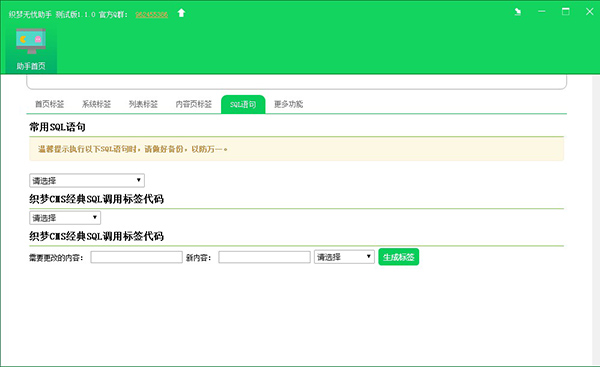Screen dimensions: 600x367
Task: Switch to the 系统标签 tab
Action: tap(96, 104)
